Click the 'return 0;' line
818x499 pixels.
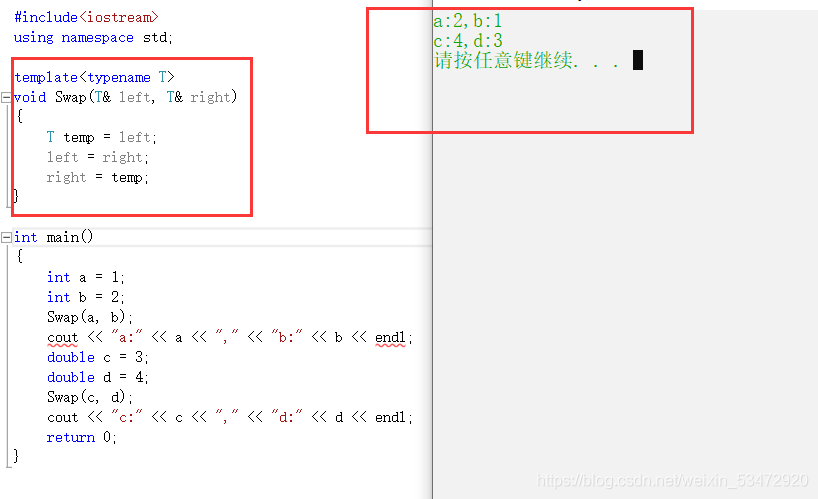pos(81,437)
